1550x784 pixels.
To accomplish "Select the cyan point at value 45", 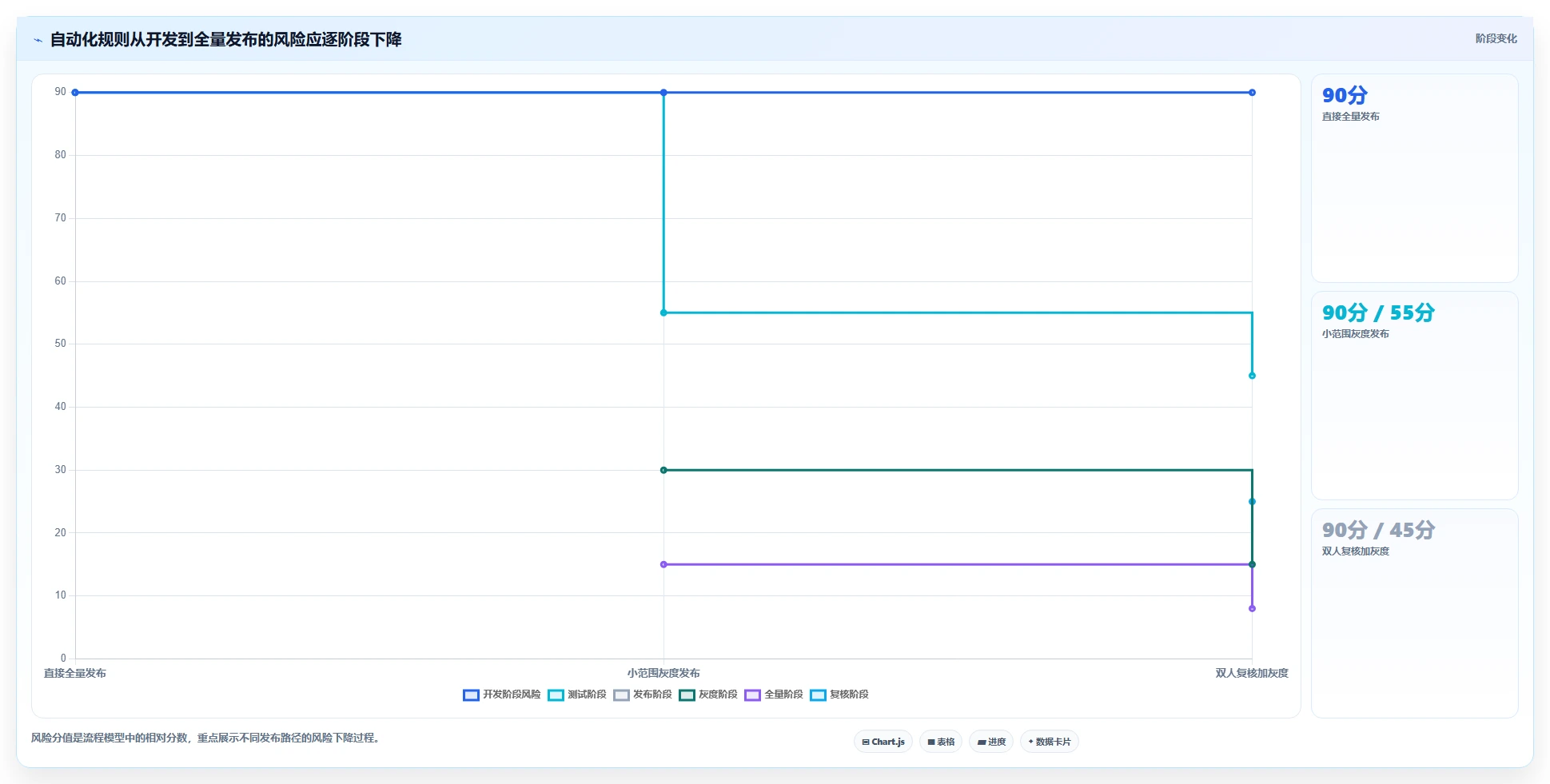I will [x=1252, y=376].
